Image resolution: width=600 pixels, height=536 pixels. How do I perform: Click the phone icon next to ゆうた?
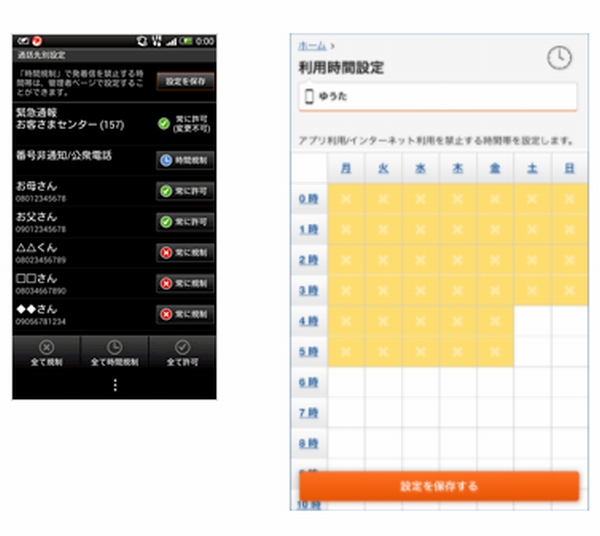tap(309, 97)
